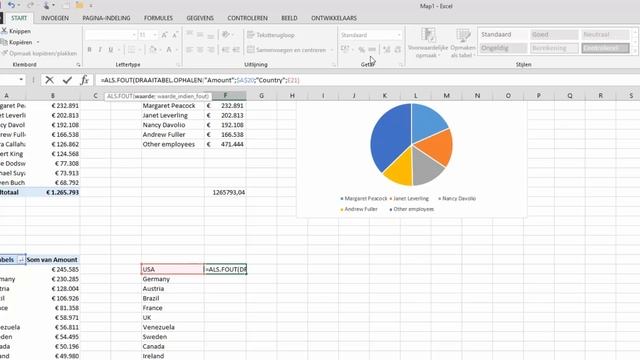Open the START ribbon tab
Screen dimensions: 640x360
[19, 18]
